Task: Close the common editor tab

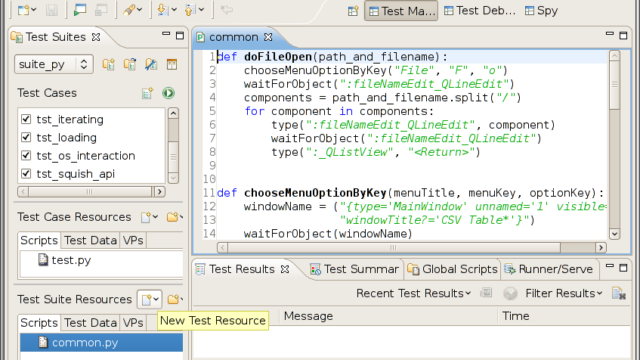Action: (268, 37)
